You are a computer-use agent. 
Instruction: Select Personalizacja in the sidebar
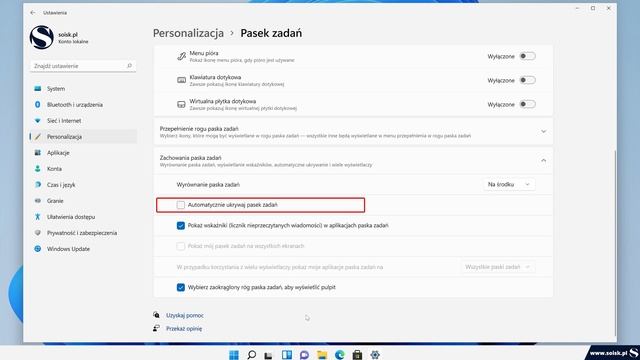click(83, 137)
